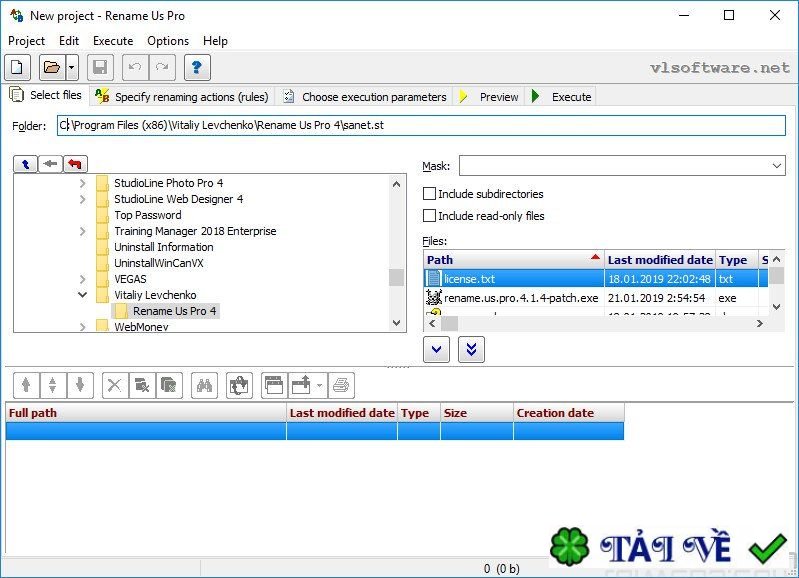
Task: Click the Redo toolbar icon
Action: (x=162, y=67)
